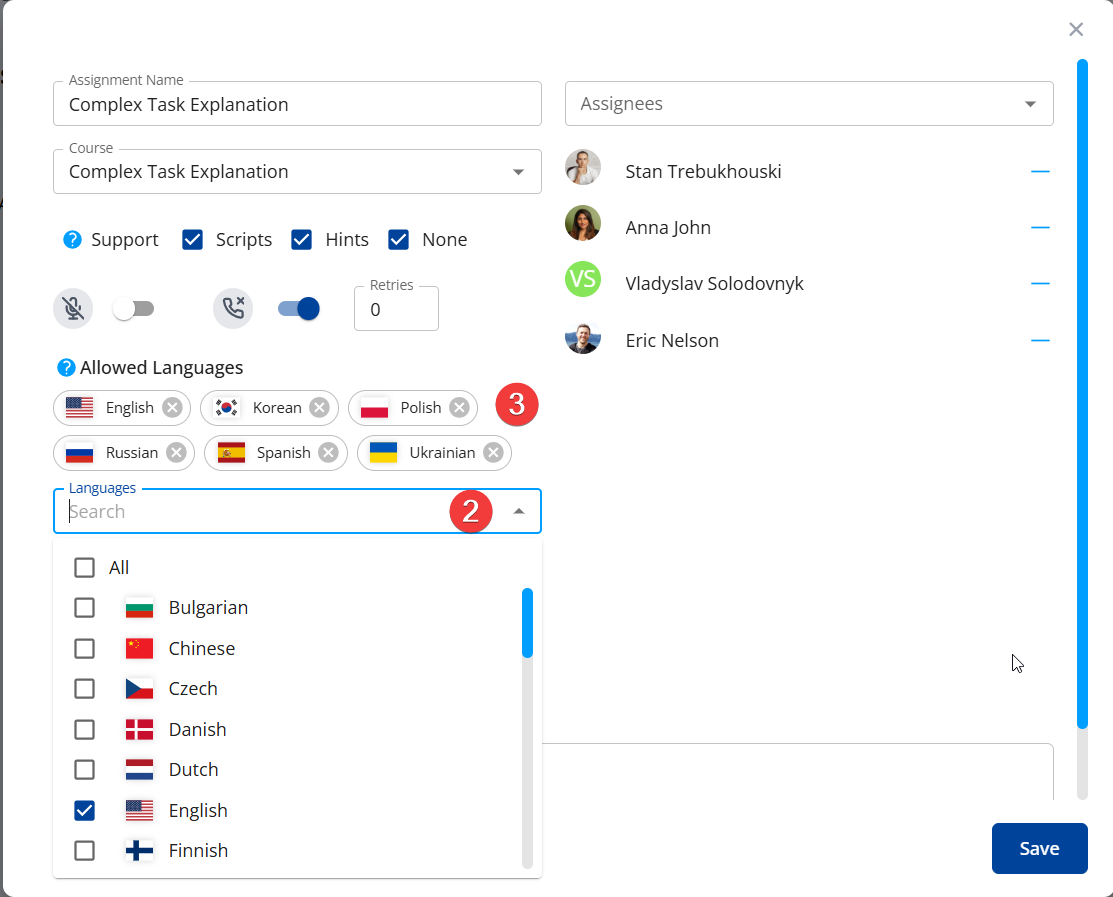Click the Support help question icon
The width and height of the screenshot is (1113, 897).
coord(72,240)
